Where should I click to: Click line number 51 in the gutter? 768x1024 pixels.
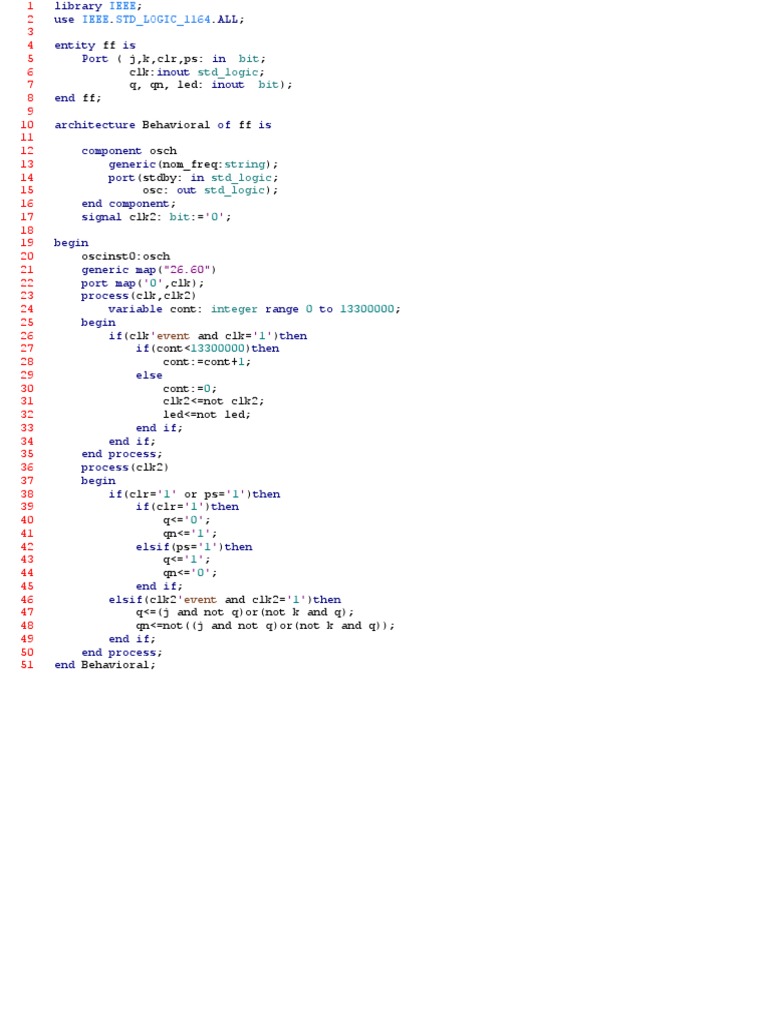27,665
